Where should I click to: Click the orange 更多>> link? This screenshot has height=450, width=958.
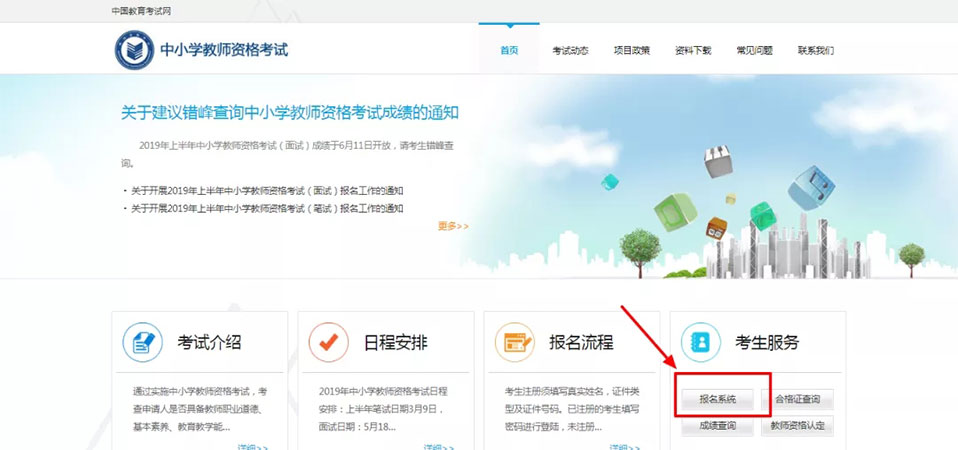[452, 226]
